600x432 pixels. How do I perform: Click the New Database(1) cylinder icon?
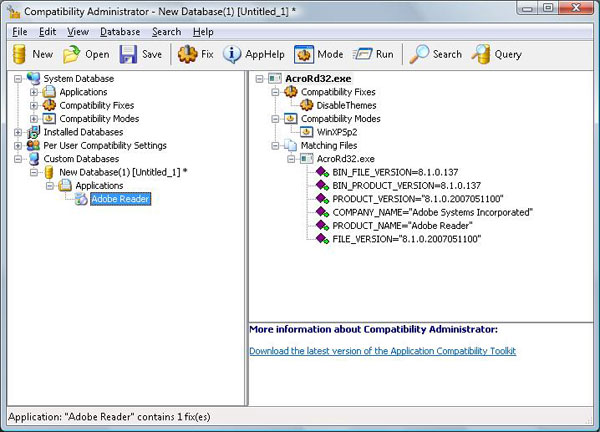pos(49,172)
